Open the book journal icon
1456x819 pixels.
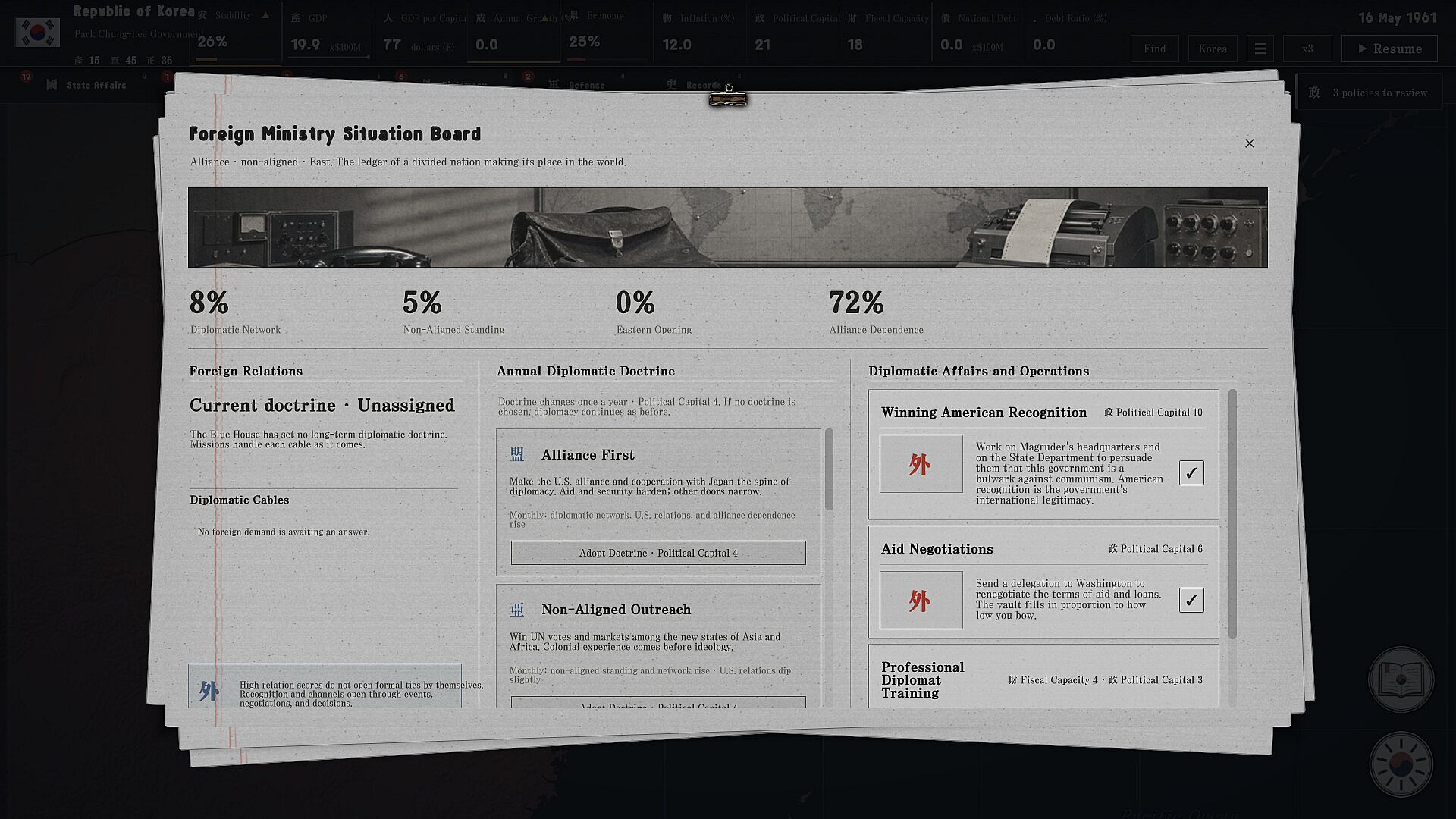click(x=1401, y=680)
